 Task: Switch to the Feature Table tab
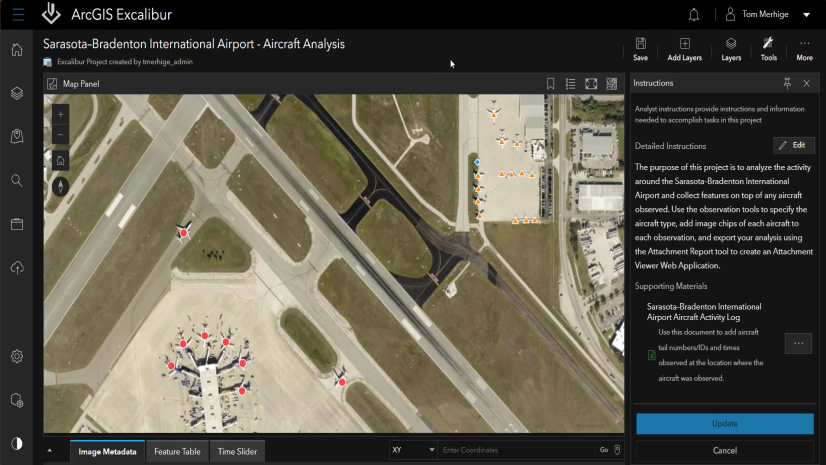click(177, 451)
